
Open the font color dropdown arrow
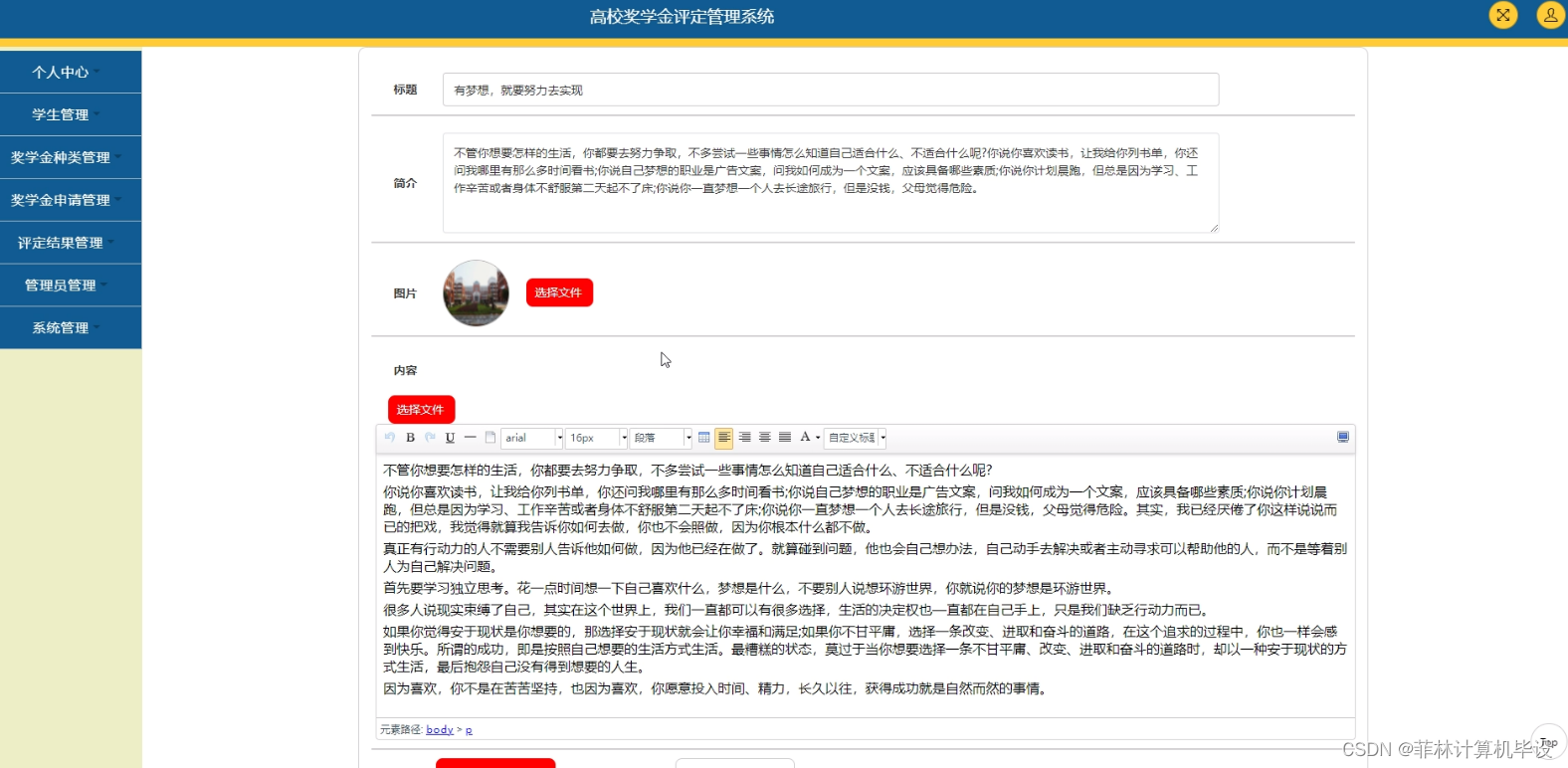tap(818, 438)
